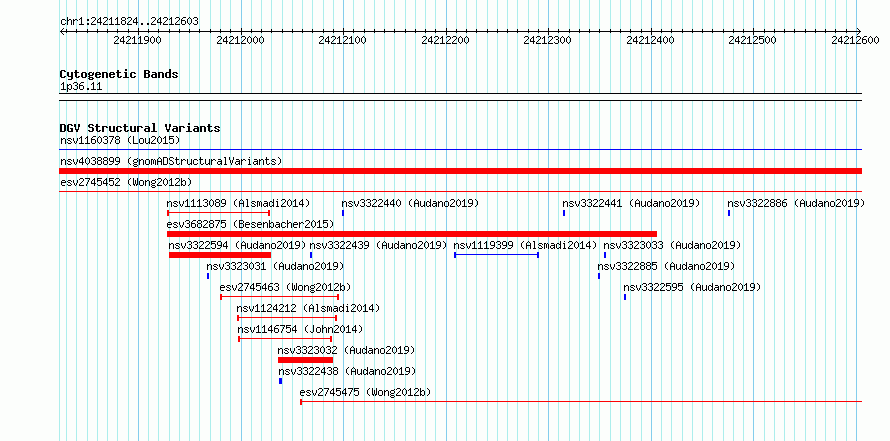Screen dimensions: 890x441
Task: Open esv2745475 (Wong2012b) label
Action: point(365,392)
